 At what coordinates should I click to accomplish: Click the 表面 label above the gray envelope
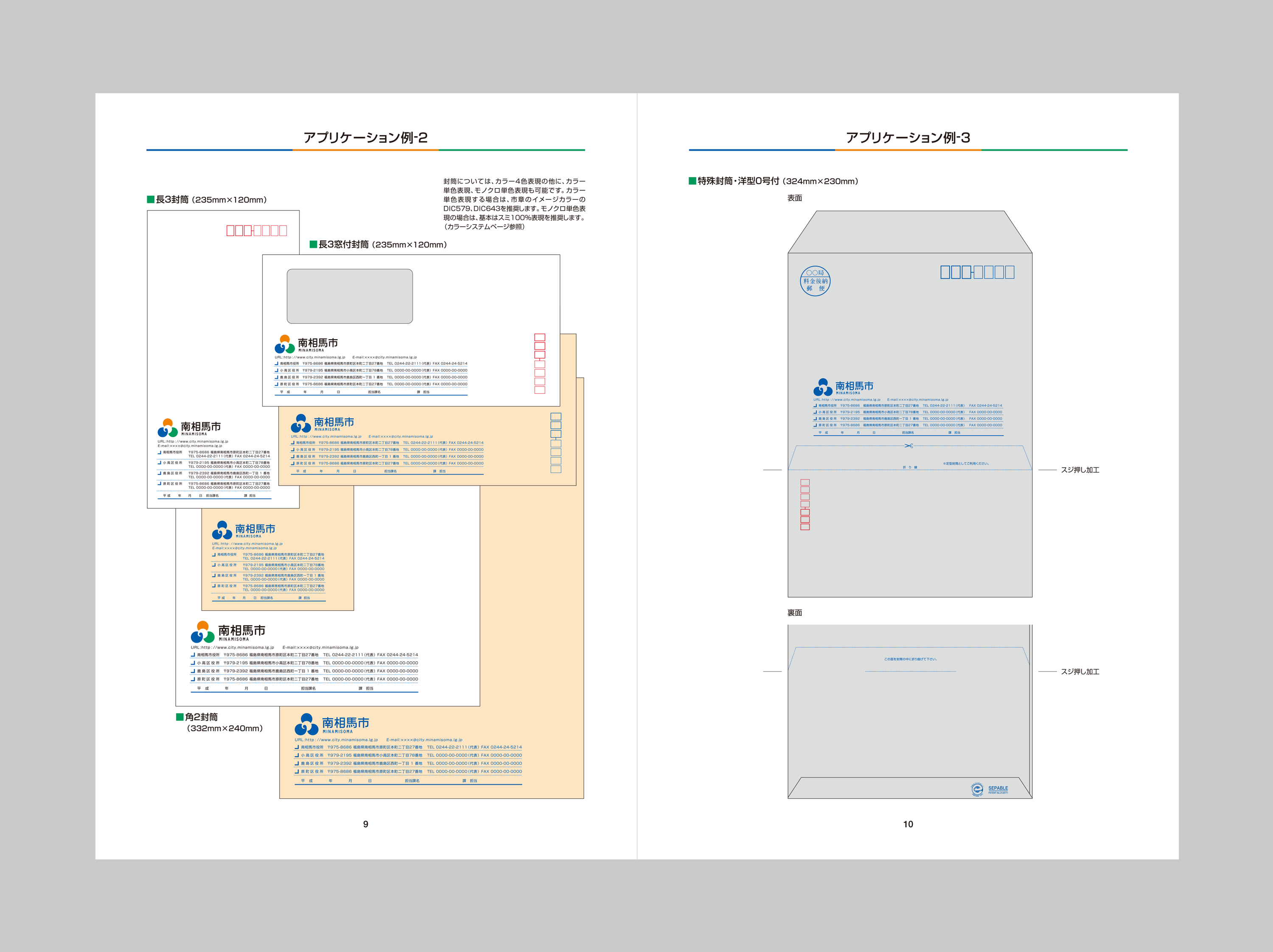pyautogui.click(x=794, y=197)
